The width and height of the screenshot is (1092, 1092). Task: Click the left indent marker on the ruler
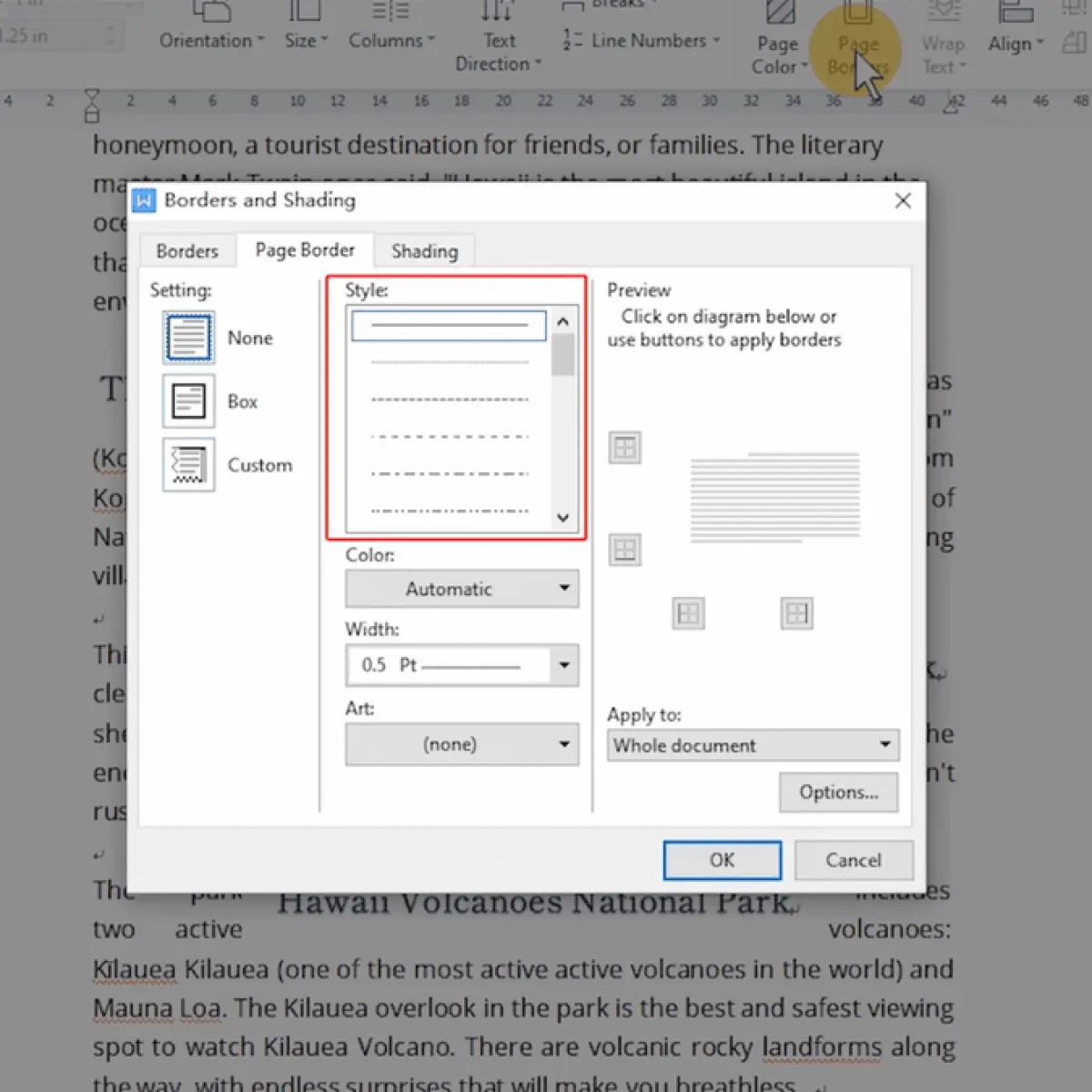click(92, 106)
